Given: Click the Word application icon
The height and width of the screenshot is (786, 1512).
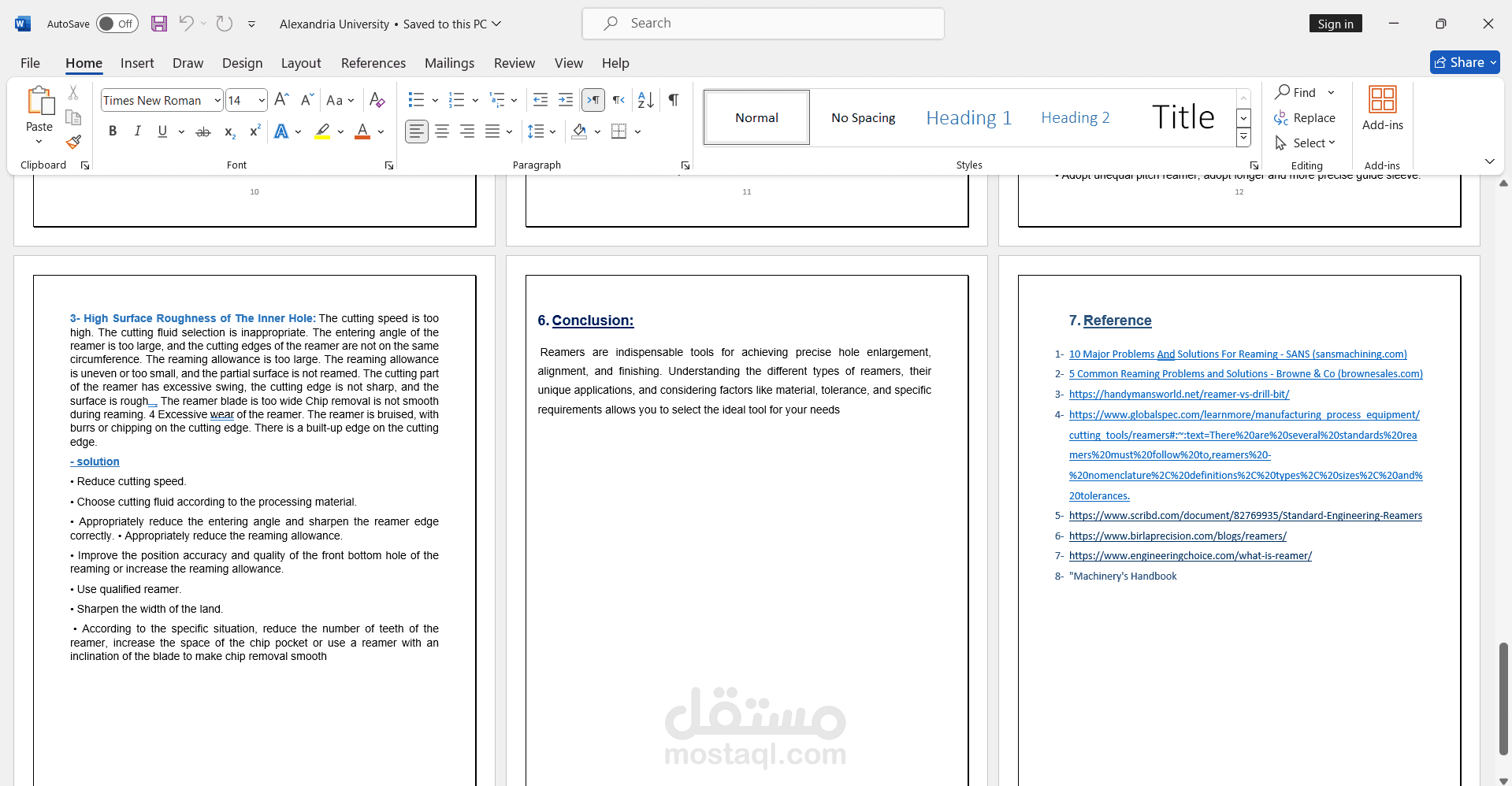Looking at the screenshot, I should 23,24.
